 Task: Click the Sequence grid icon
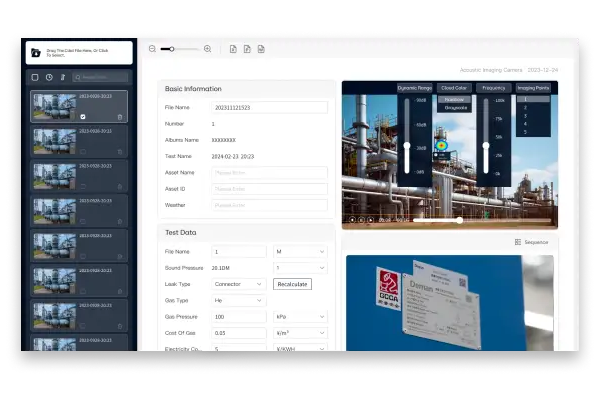click(517, 241)
